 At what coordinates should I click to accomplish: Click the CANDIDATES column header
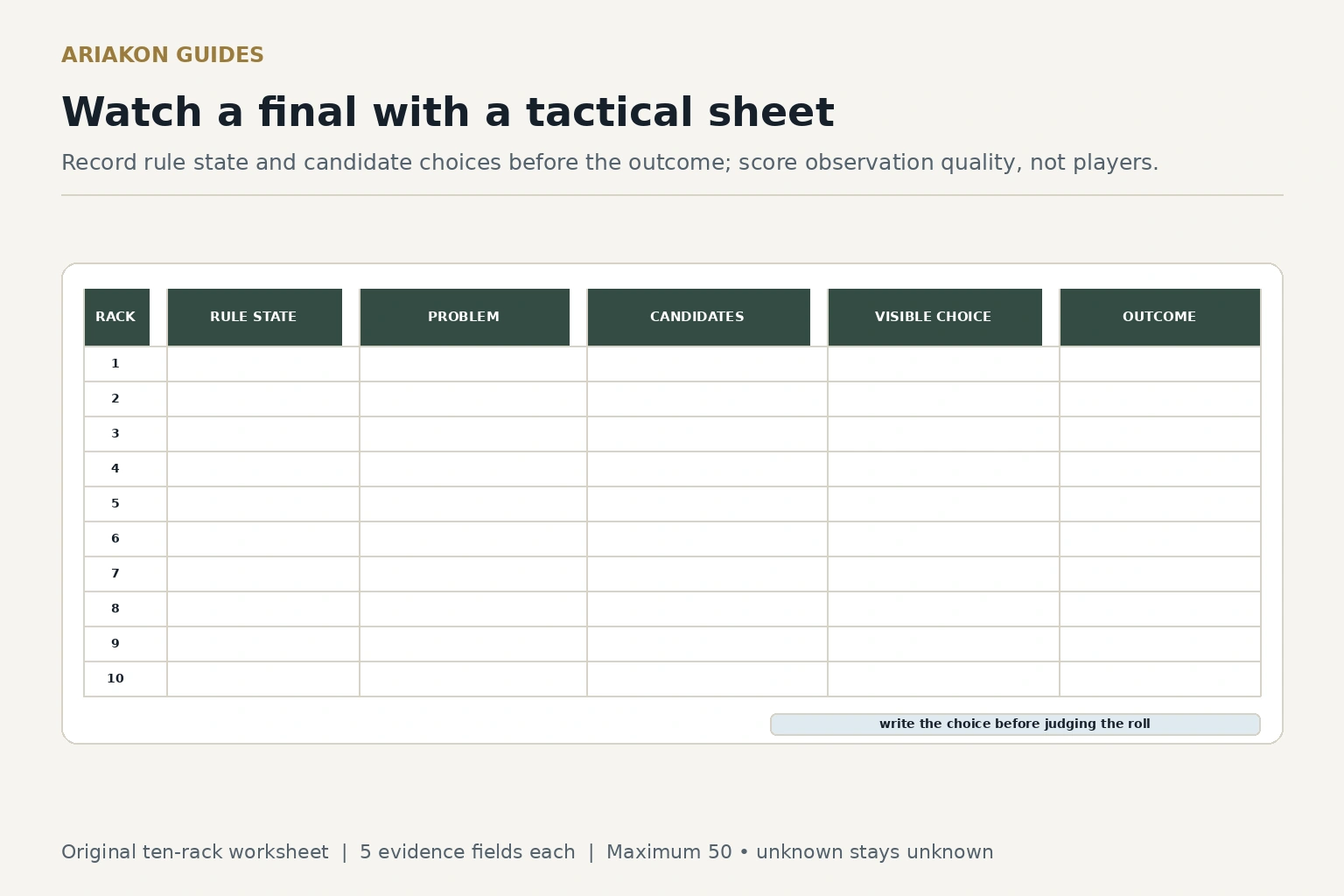tap(698, 317)
